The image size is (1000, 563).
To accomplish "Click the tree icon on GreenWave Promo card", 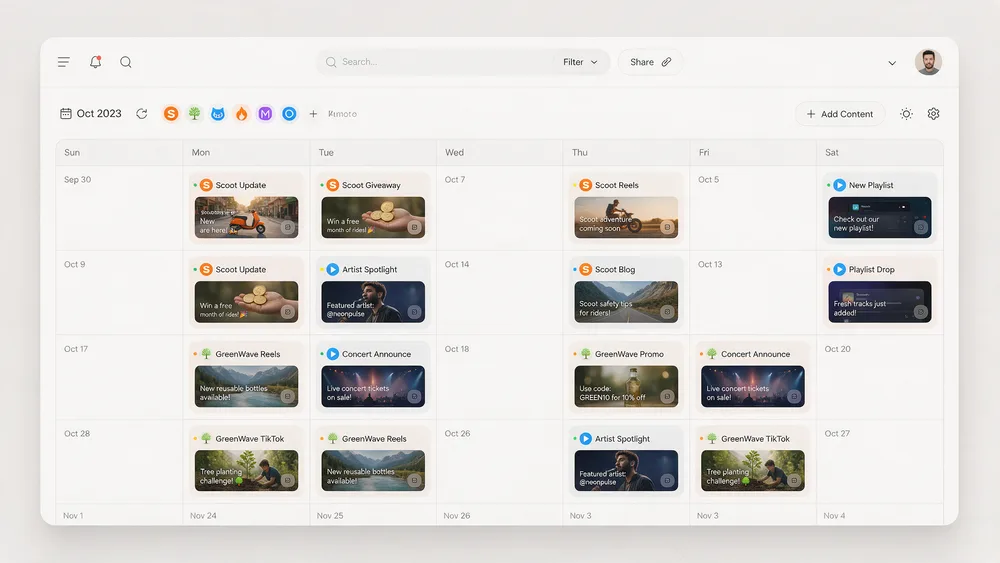I will pyautogui.click(x=585, y=353).
